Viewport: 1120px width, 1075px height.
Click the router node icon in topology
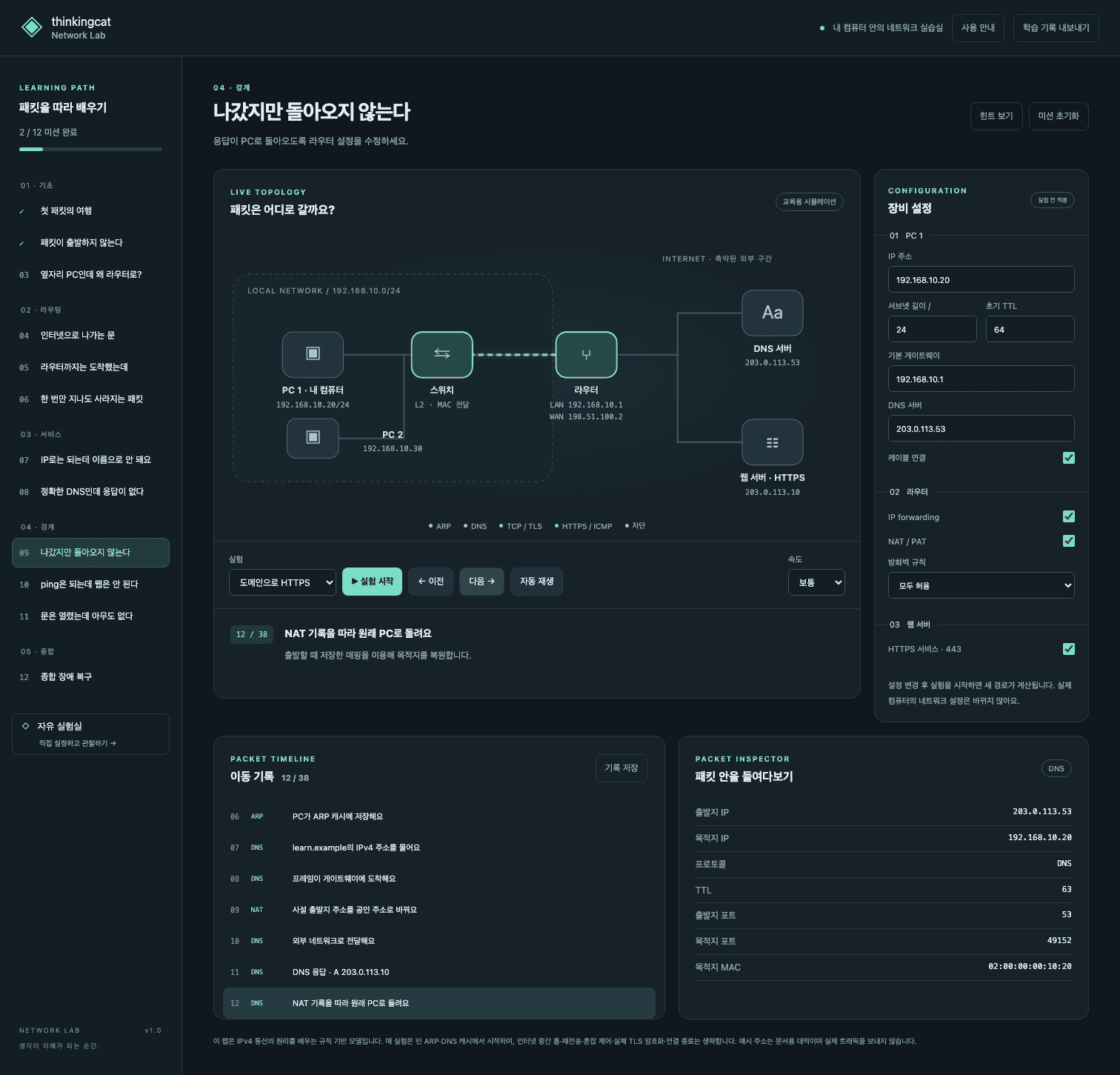coord(586,354)
